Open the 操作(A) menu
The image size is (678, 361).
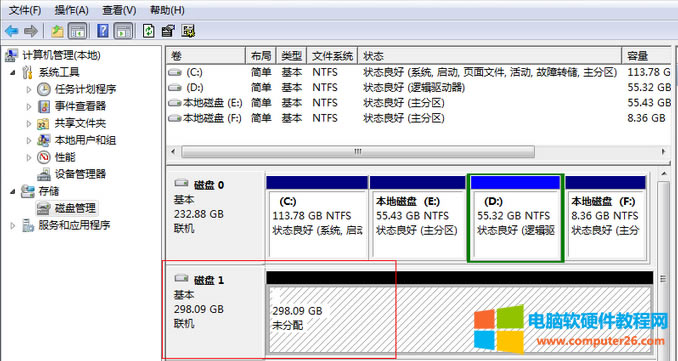pyautogui.click(x=71, y=10)
